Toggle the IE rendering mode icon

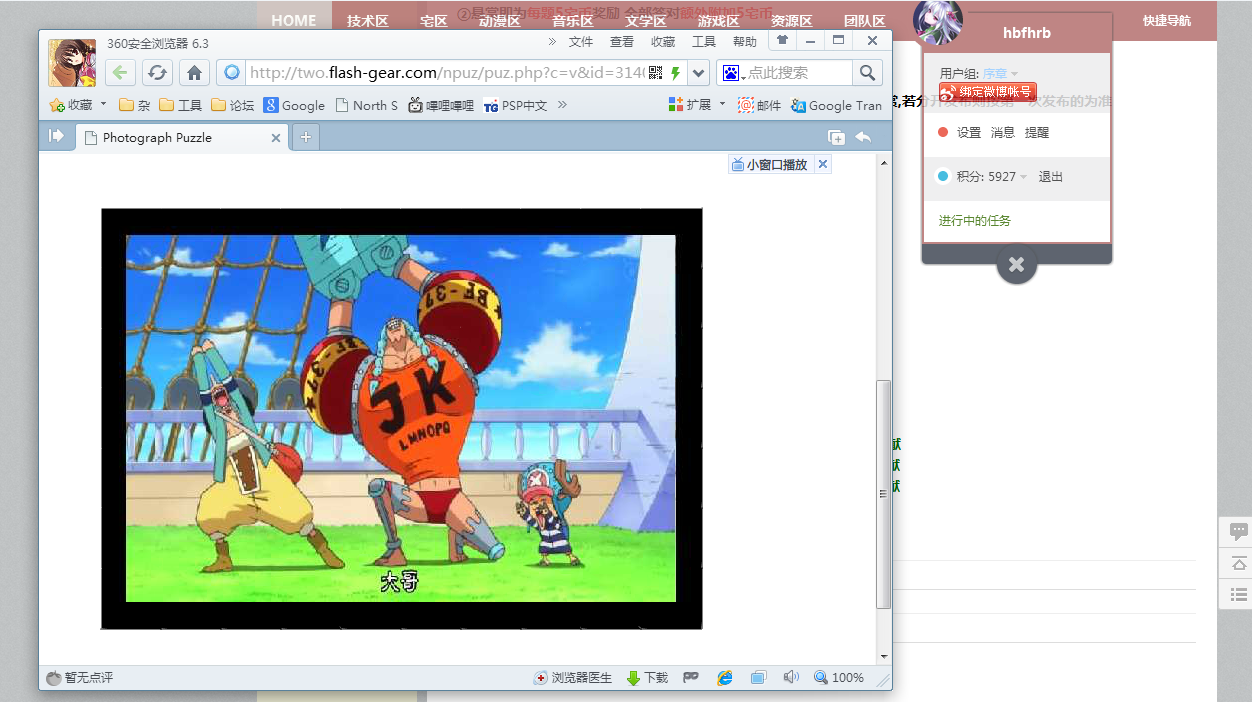724,678
